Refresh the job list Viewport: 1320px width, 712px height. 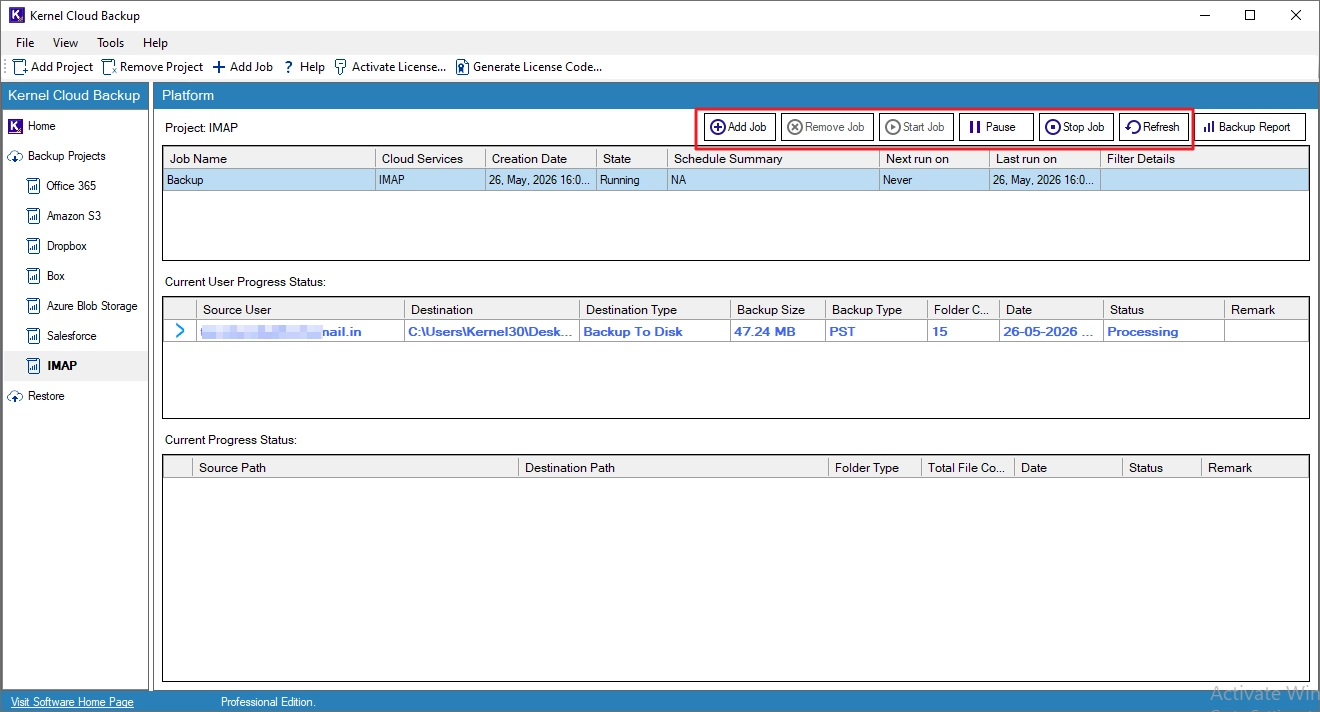pos(1153,127)
